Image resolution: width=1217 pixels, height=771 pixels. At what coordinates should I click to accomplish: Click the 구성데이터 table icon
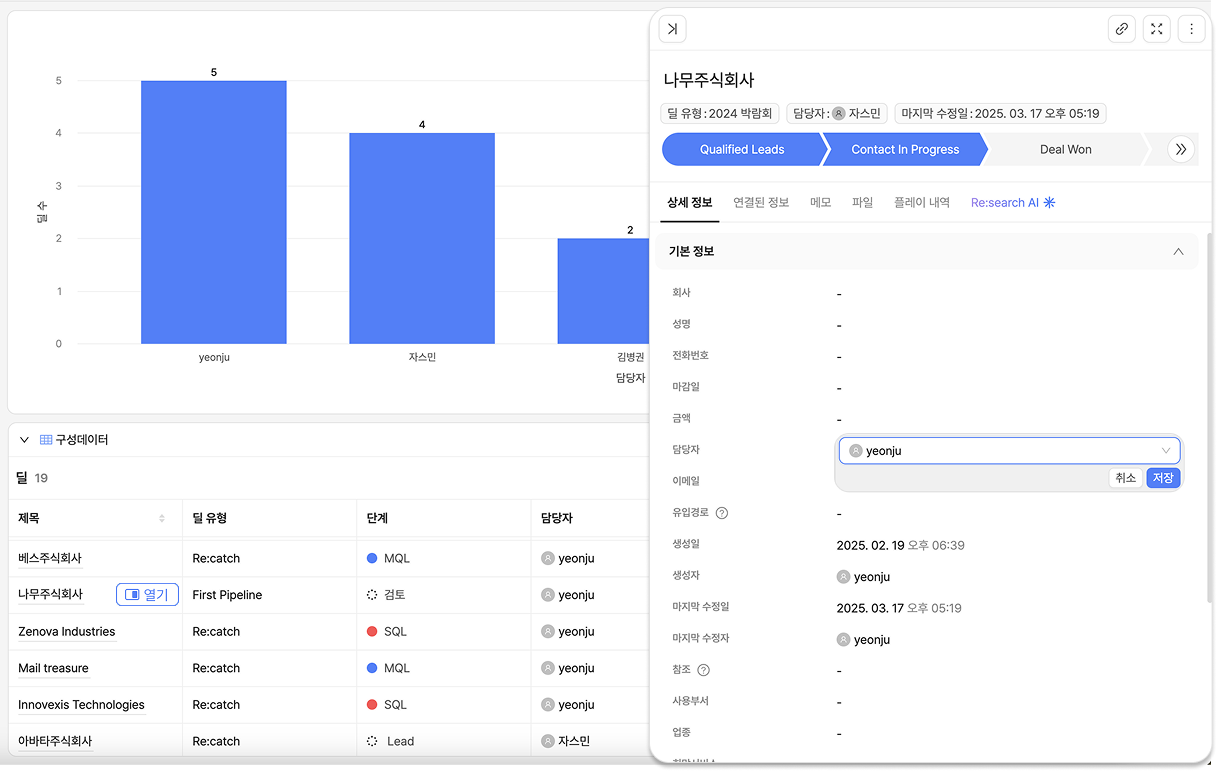pos(46,440)
